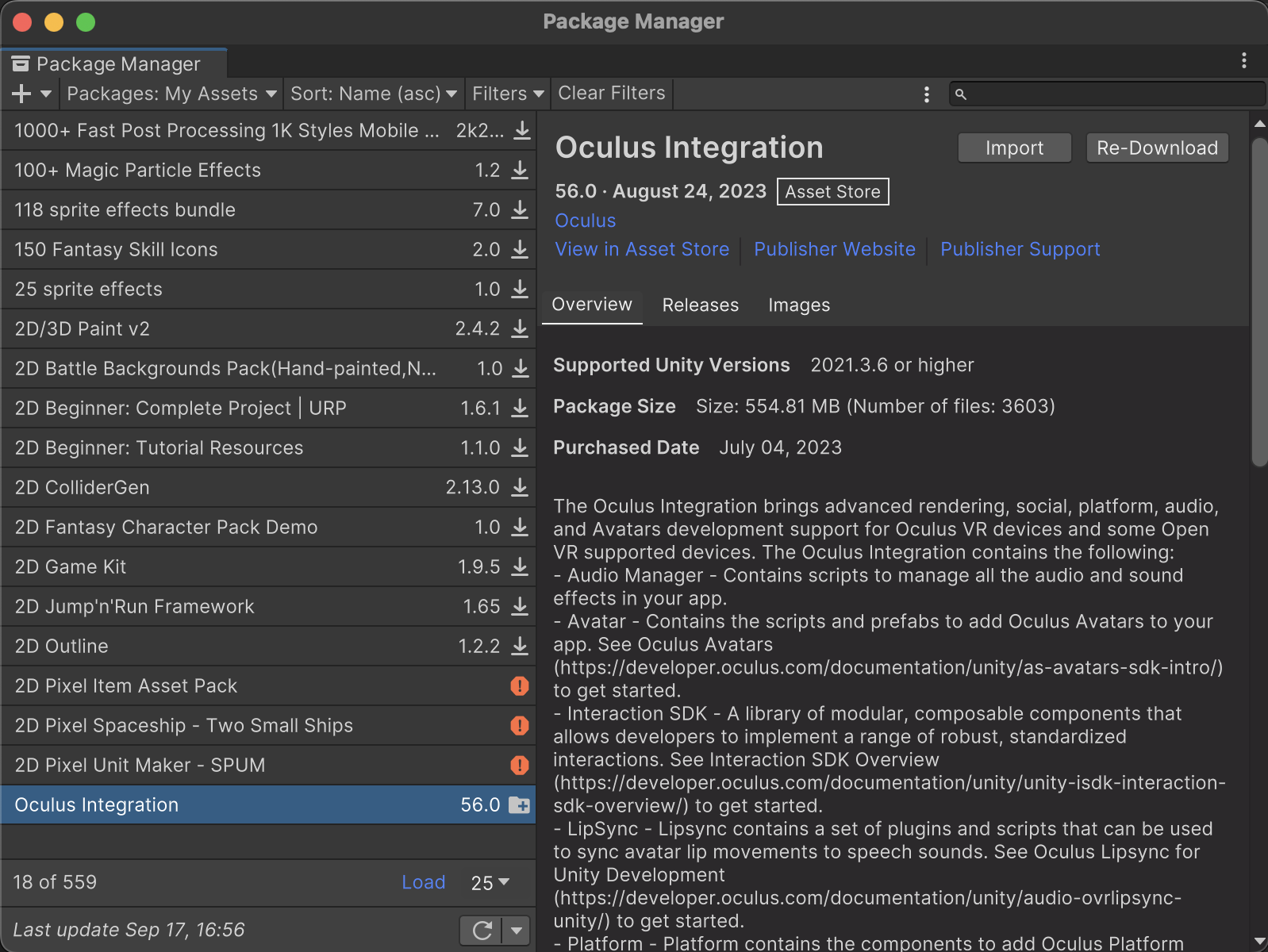This screenshot has height=952, width=1268.
Task: Click 'July 04, 2023' purchased date
Action: 780,447
